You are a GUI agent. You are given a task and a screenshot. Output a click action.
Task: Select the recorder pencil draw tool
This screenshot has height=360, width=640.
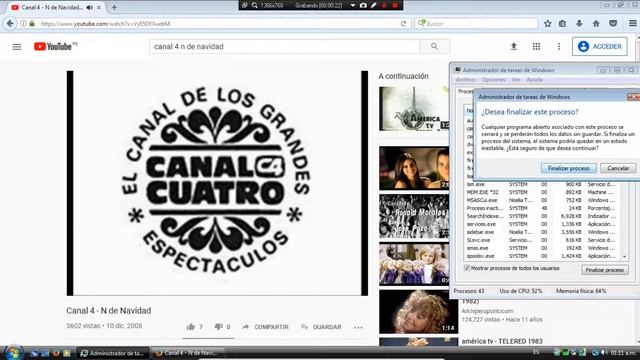click(x=373, y=5)
